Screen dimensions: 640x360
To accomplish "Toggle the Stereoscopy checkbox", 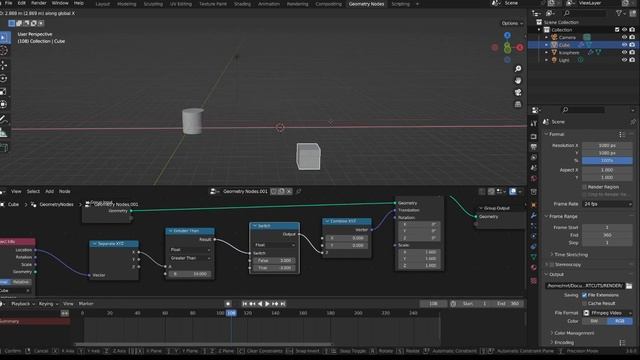I will 552,264.
